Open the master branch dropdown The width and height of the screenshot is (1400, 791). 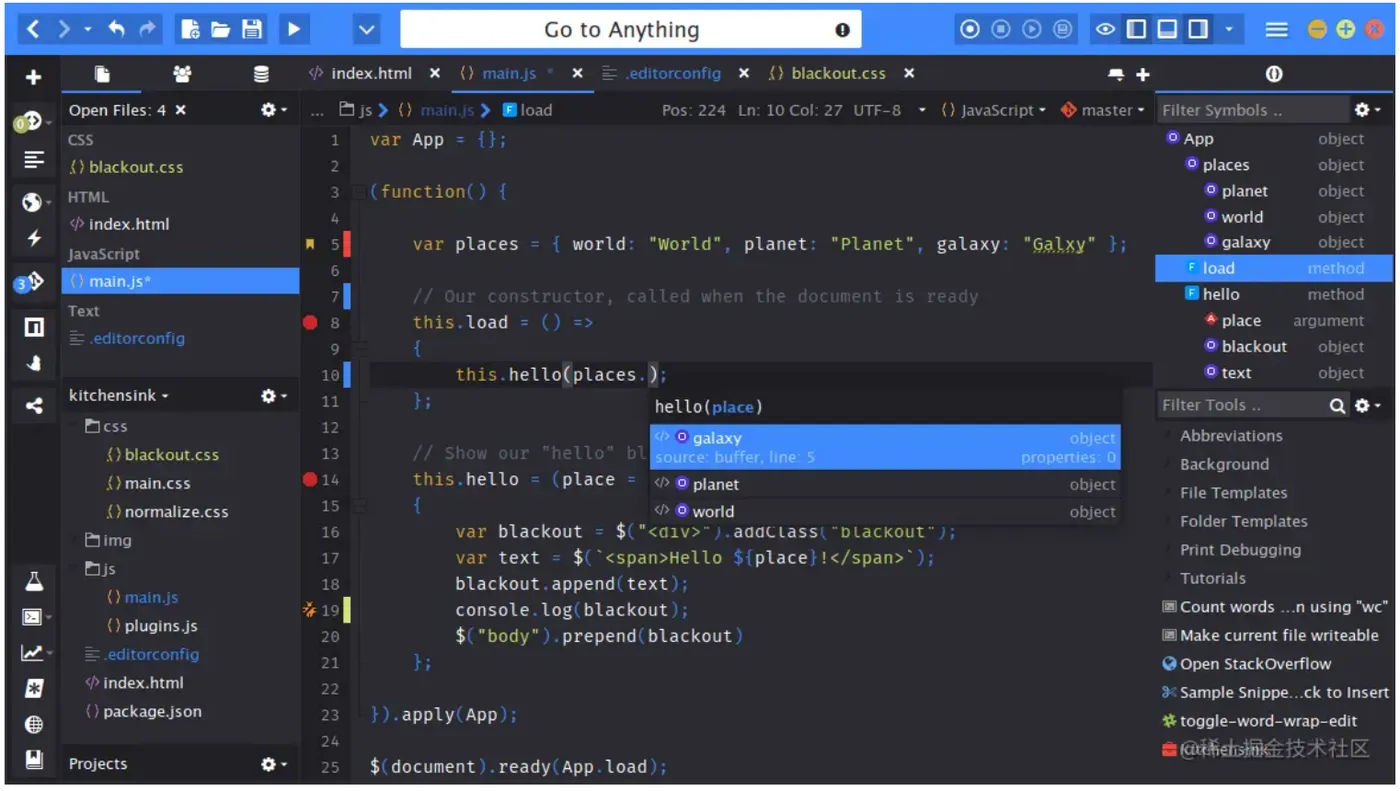[x=1102, y=110]
